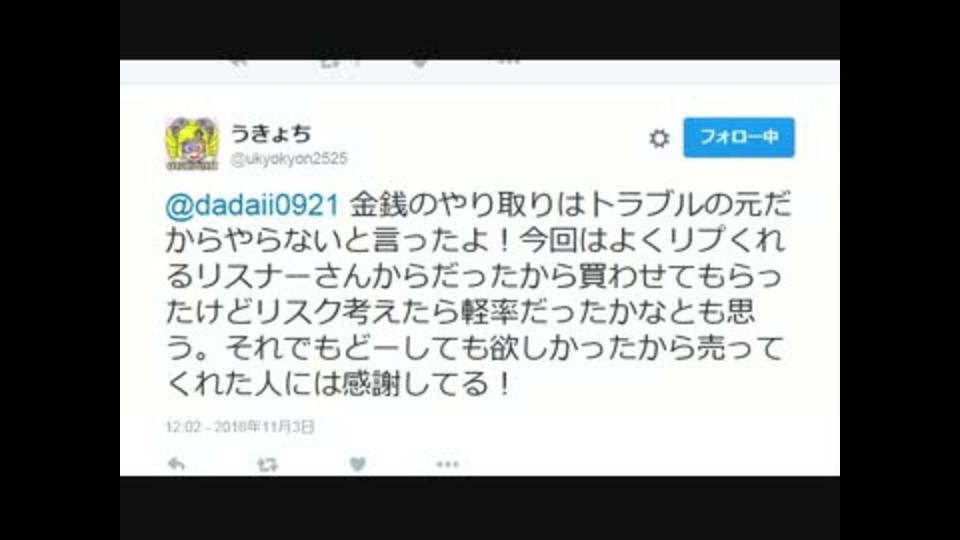Like the tweet with the heart icon
Image resolution: width=960 pixels, height=540 pixels.
[358, 464]
